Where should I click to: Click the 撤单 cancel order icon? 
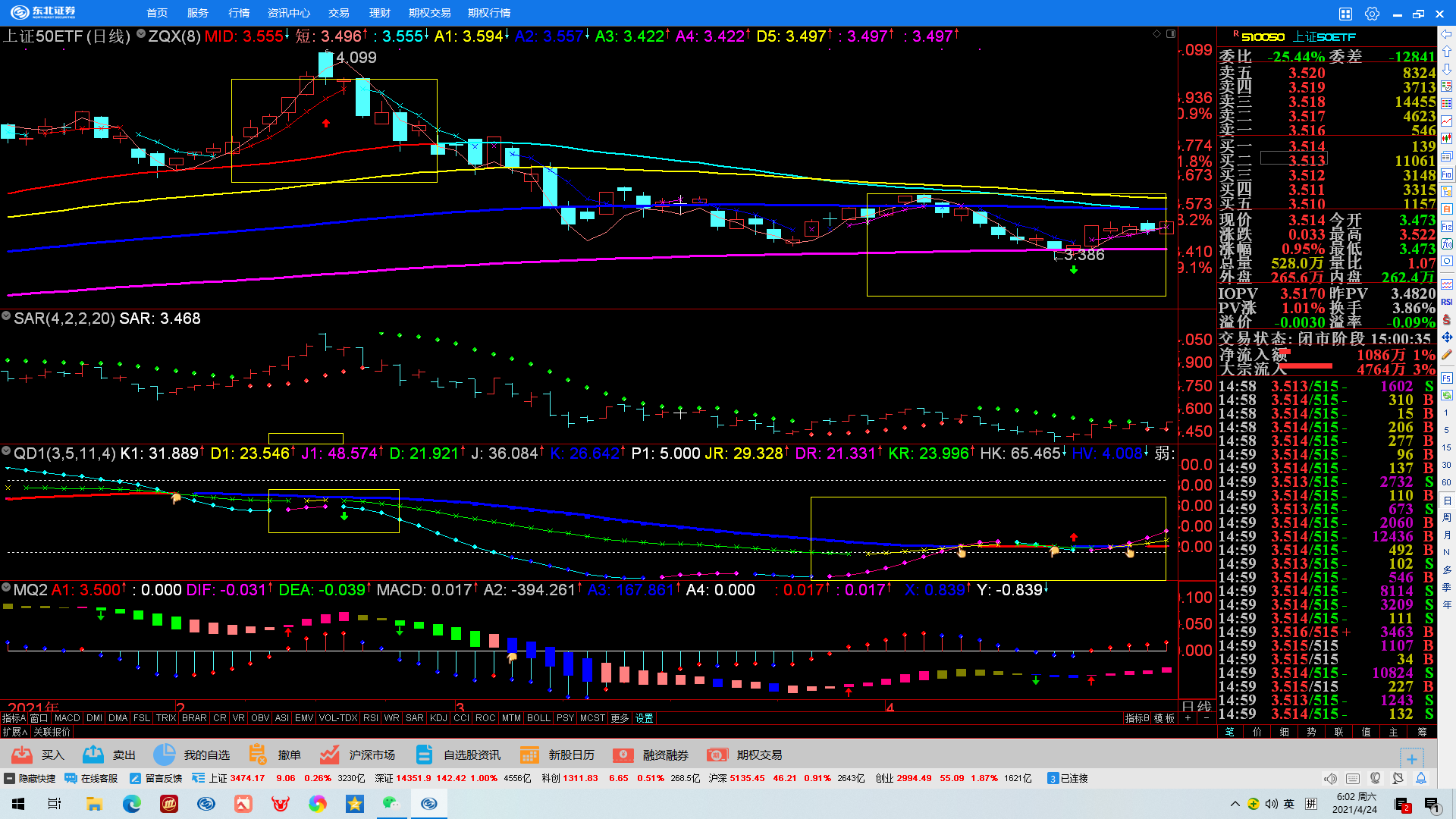[x=258, y=755]
